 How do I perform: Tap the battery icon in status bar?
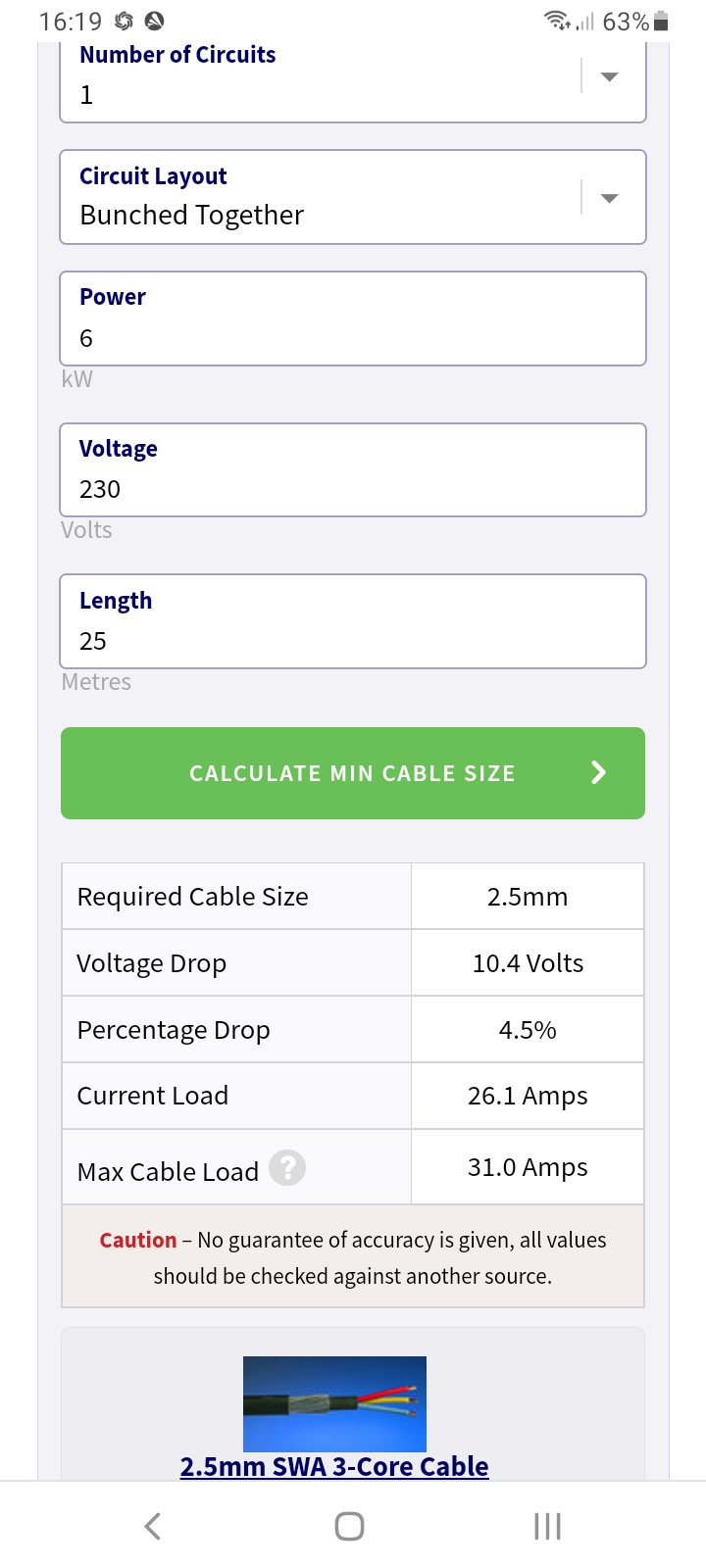(x=662, y=22)
